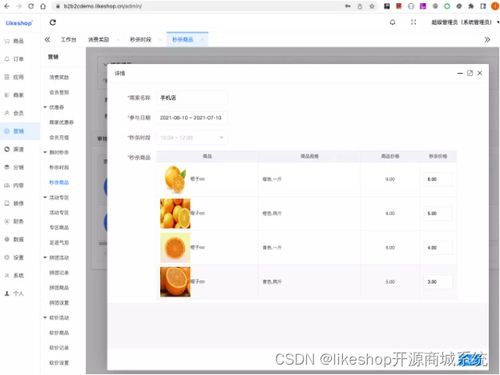Image resolution: width=500 pixels, height=375 pixels.
Task: Open 商品 section via its sidebar icon
Action: [x=7, y=41]
